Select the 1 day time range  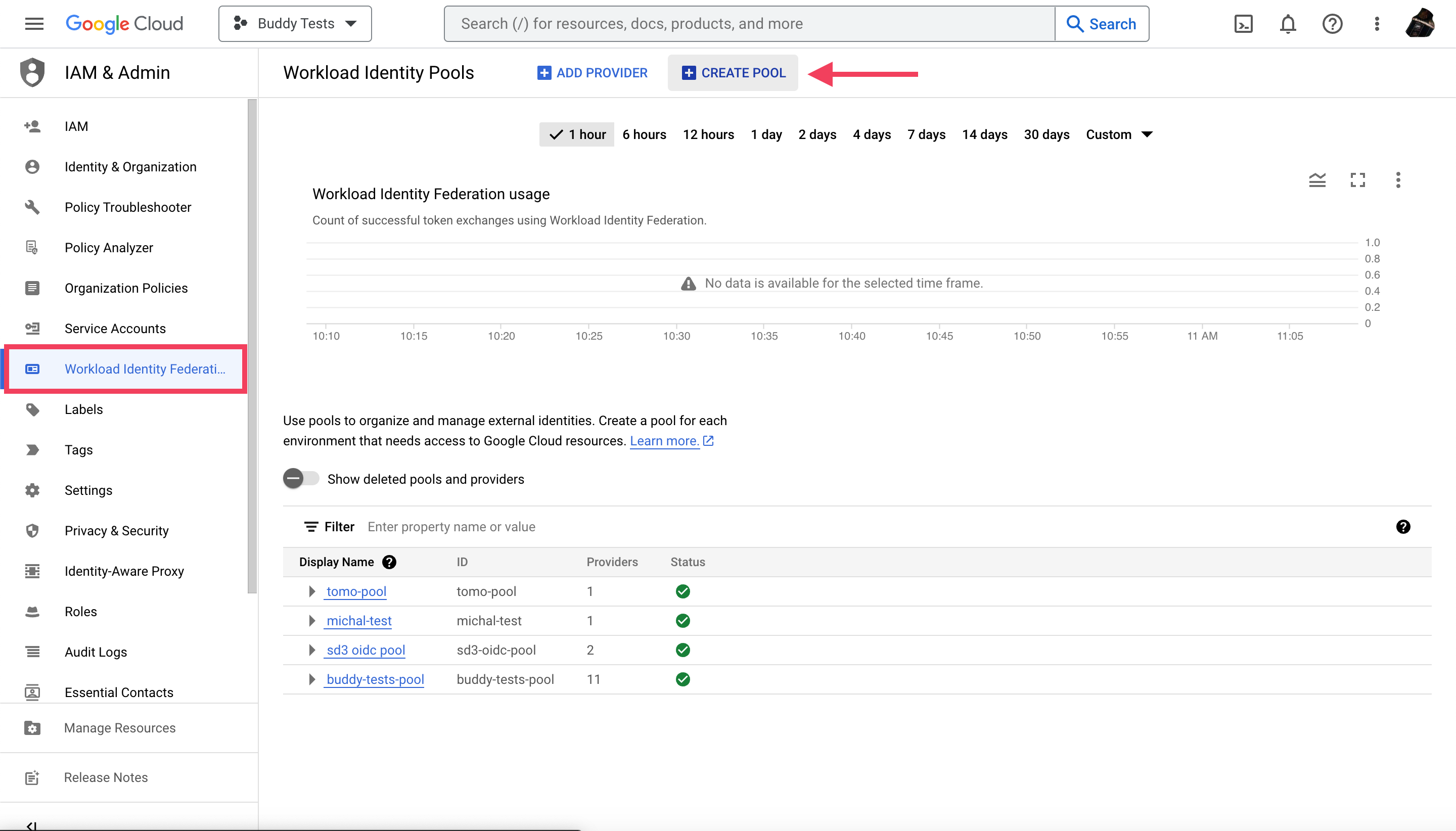pos(766,134)
